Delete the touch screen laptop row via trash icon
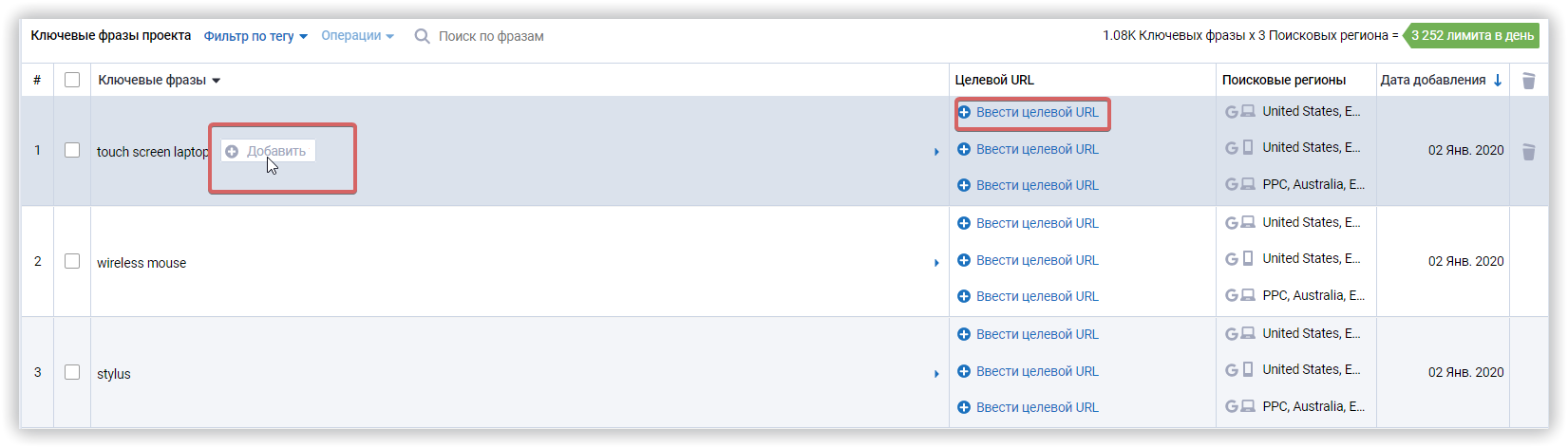This screenshot has height=448, width=1568. (1528, 152)
